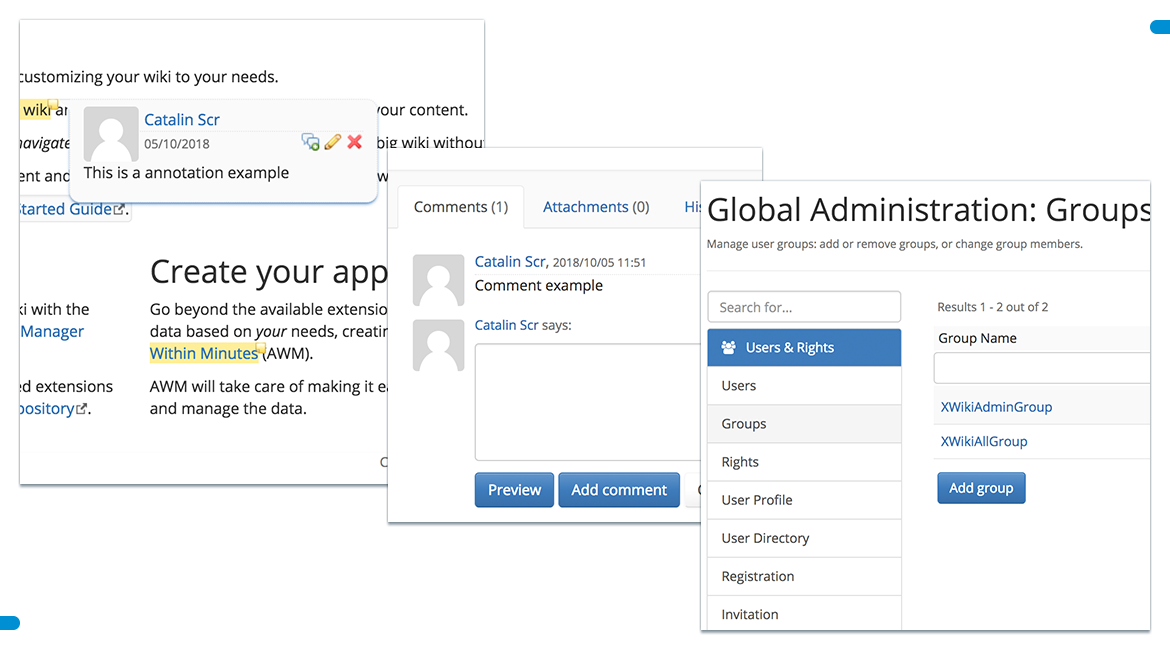Image resolution: width=1170 pixels, height=650 pixels.
Task: Click 'Results 1 - 2 out of 2' text
Action: coord(992,307)
